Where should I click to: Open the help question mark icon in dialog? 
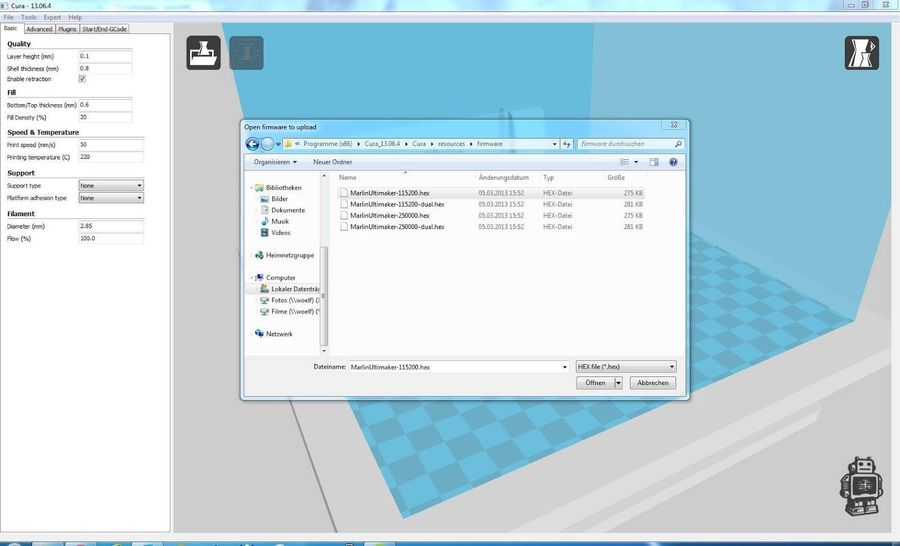pyautogui.click(x=673, y=162)
